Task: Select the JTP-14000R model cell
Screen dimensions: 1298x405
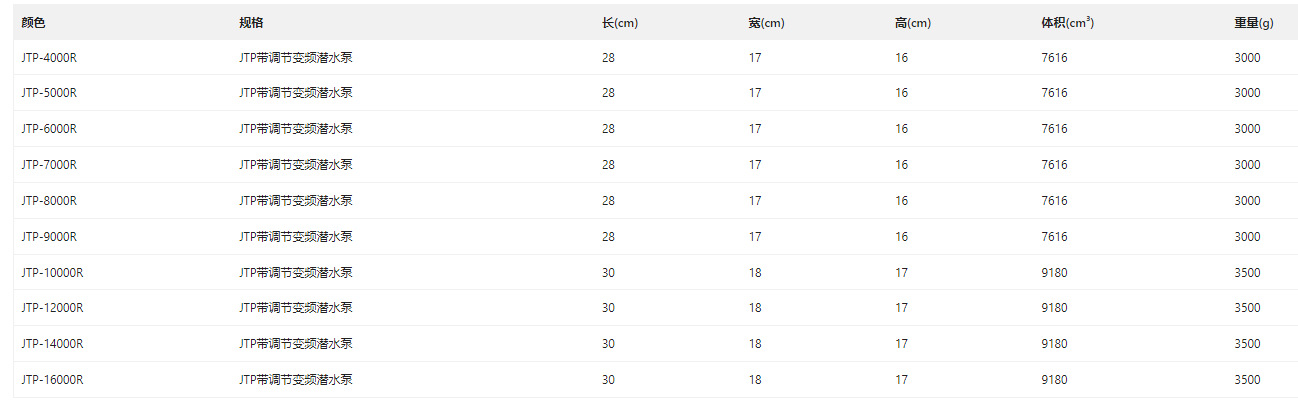Action: pyautogui.click(x=52, y=344)
